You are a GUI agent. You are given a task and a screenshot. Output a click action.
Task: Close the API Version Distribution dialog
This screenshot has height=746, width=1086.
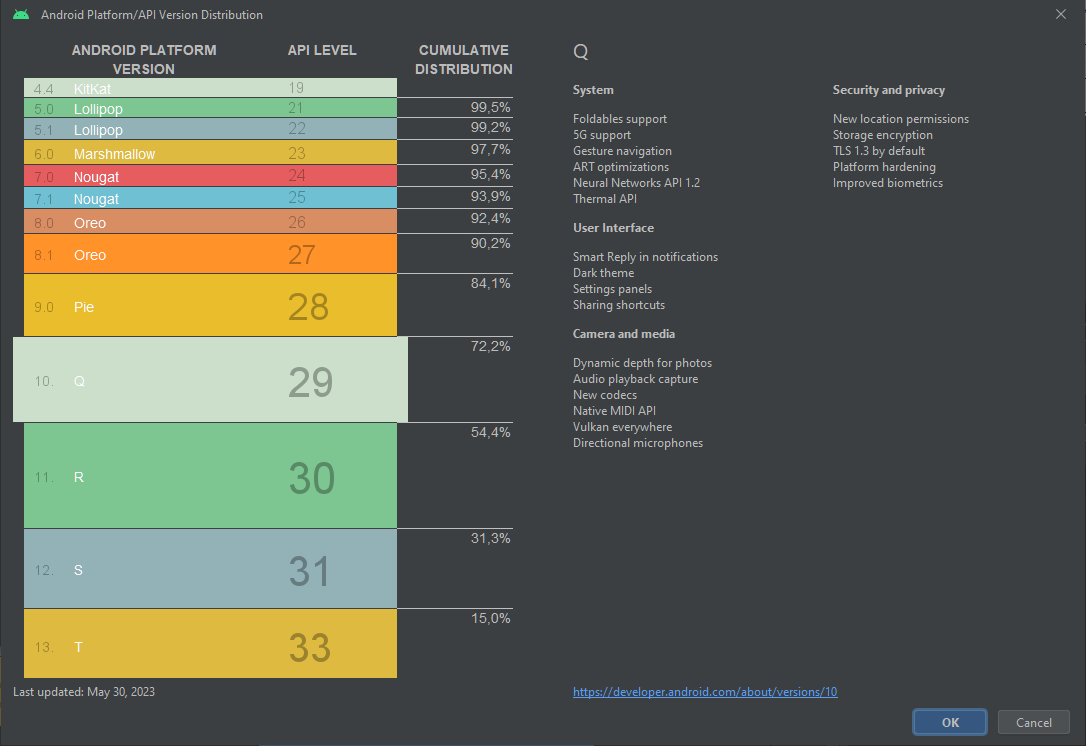[1061, 14]
